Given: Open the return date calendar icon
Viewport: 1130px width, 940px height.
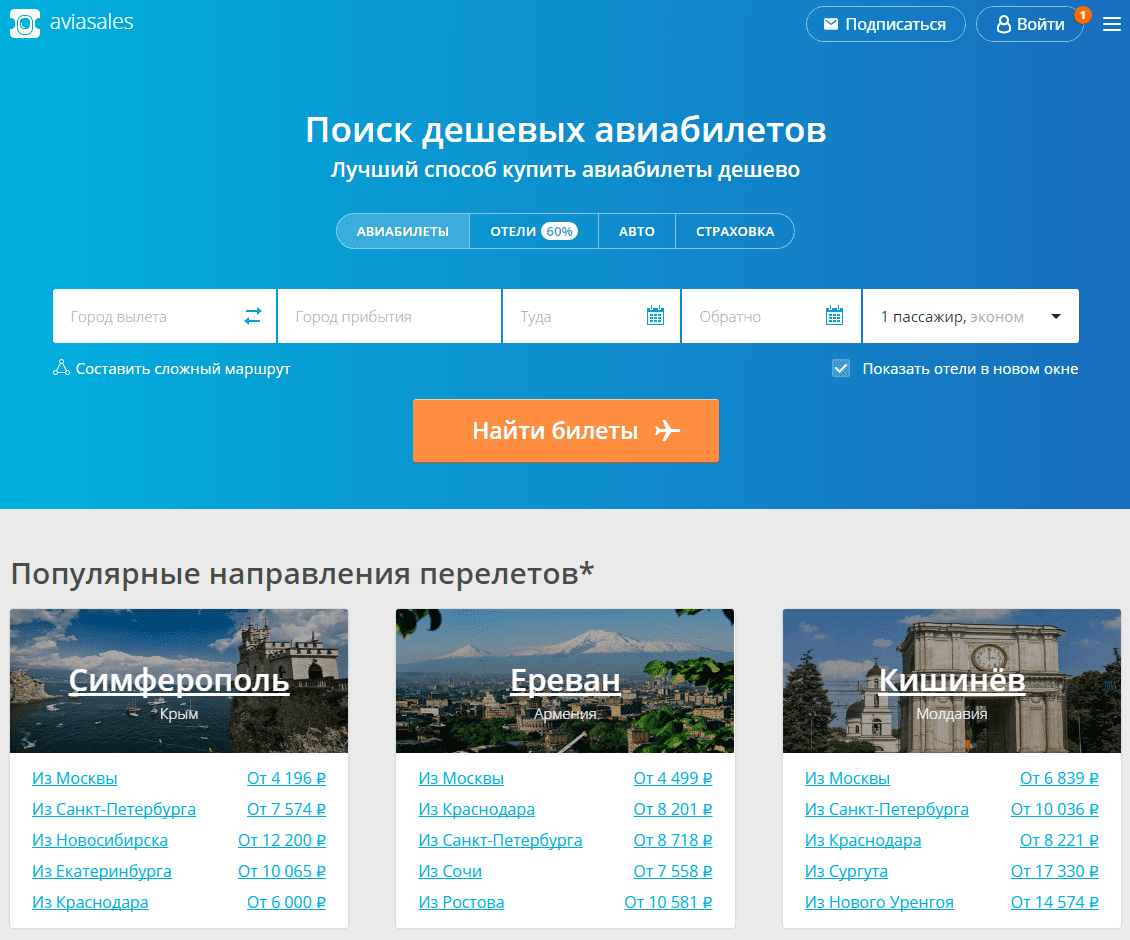Looking at the screenshot, I should click(834, 316).
